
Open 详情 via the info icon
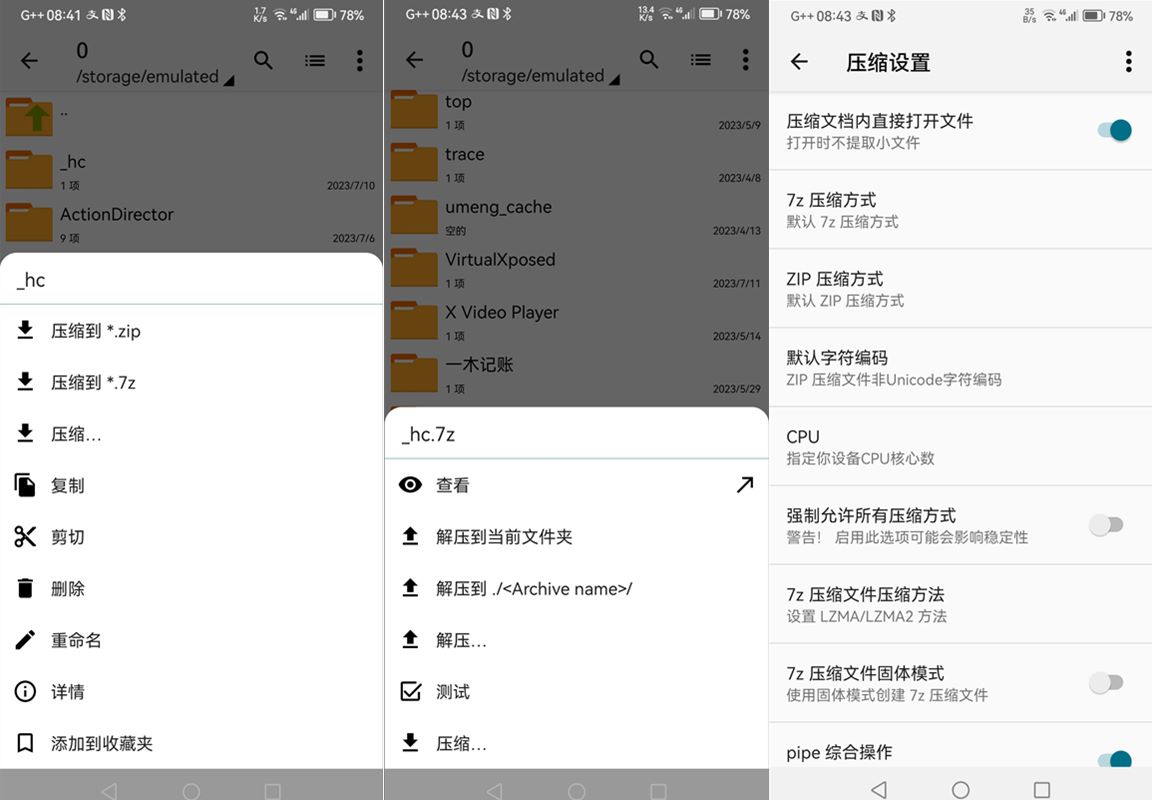click(25, 692)
